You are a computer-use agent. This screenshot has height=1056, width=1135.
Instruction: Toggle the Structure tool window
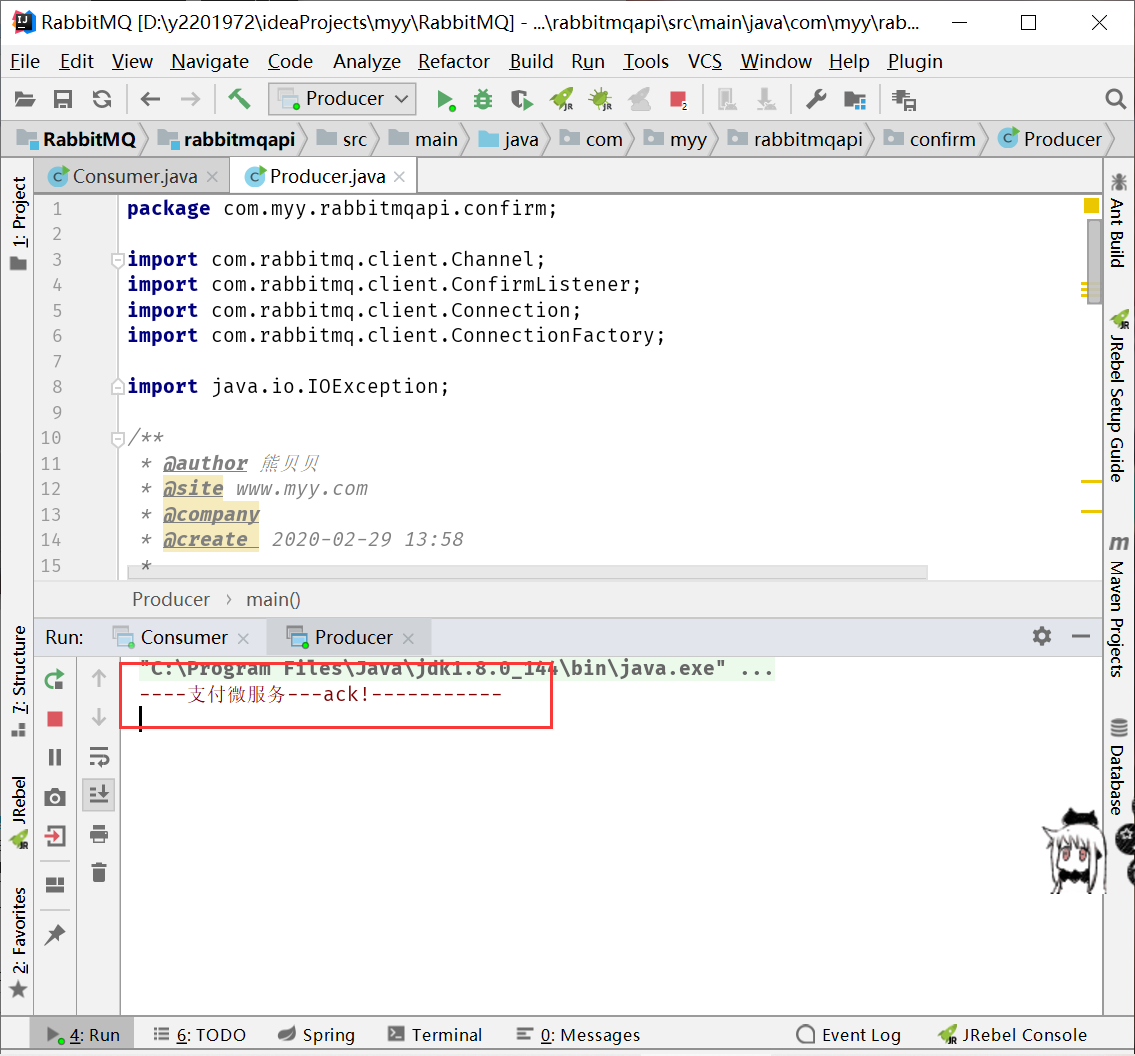click(x=19, y=681)
